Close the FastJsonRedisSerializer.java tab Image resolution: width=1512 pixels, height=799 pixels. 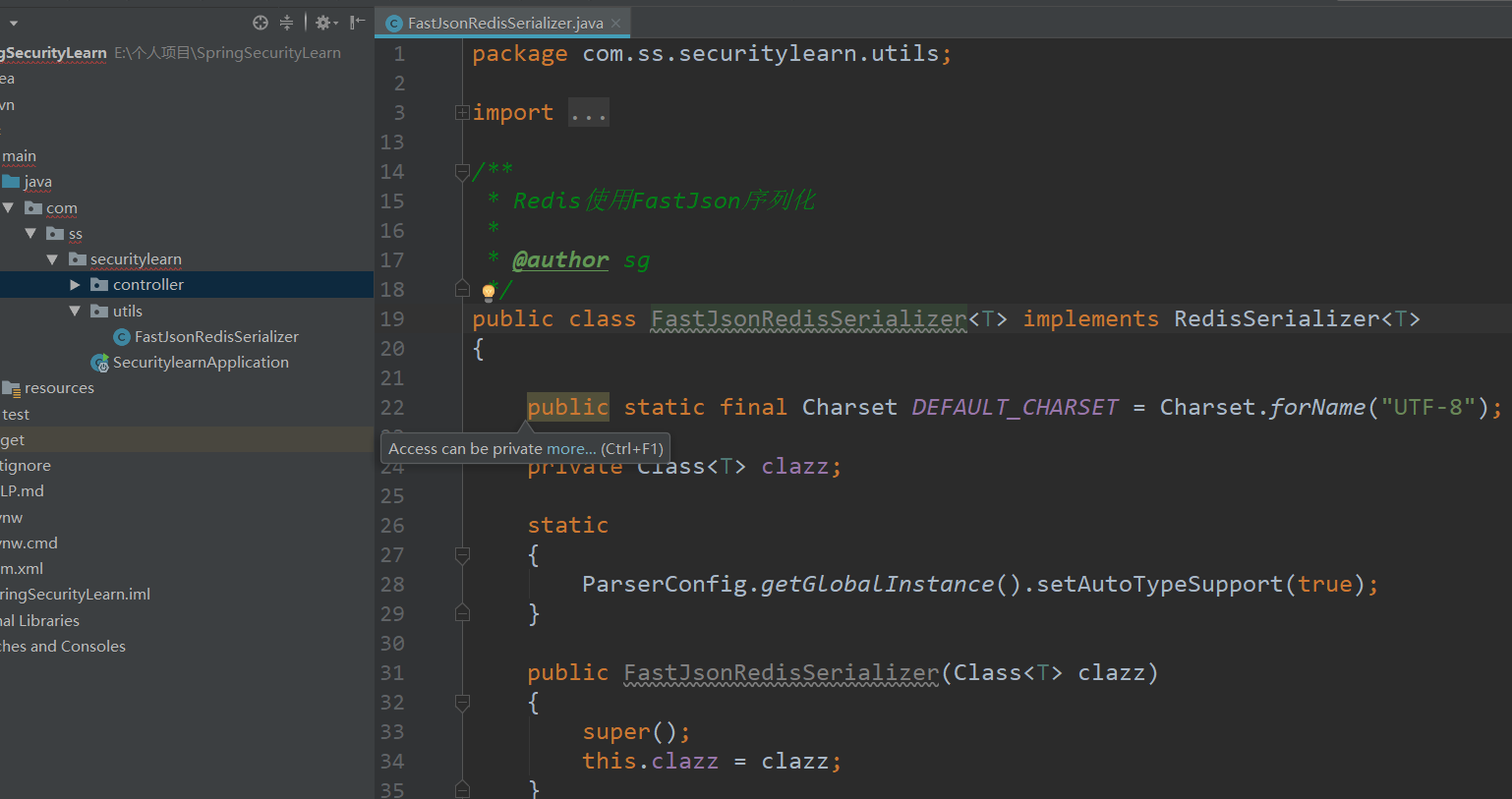click(615, 23)
